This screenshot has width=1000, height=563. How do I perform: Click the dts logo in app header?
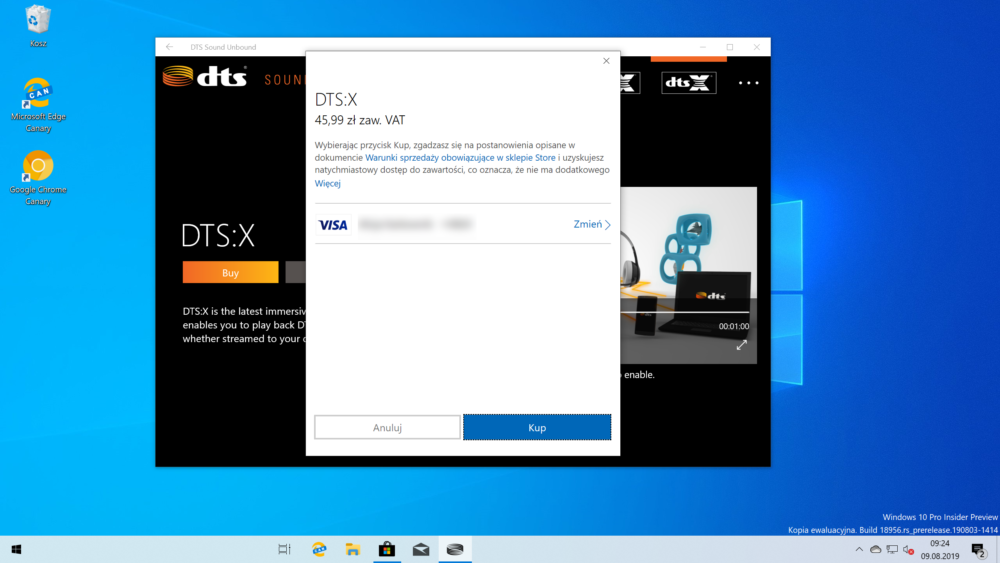point(205,77)
